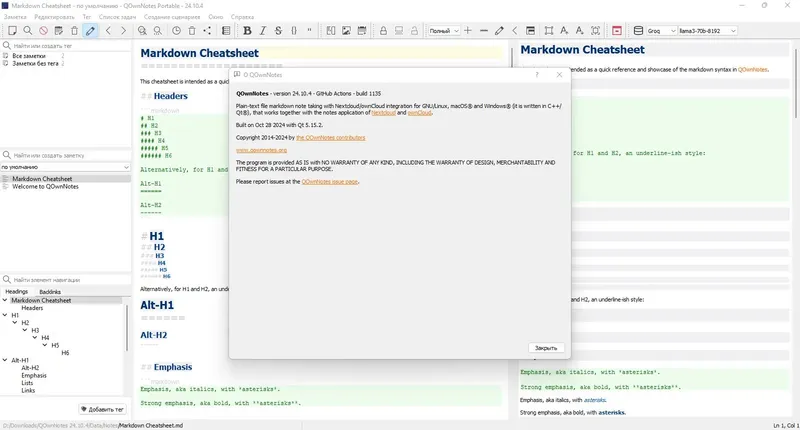Open the Справка menu

(x=242, y=17)
